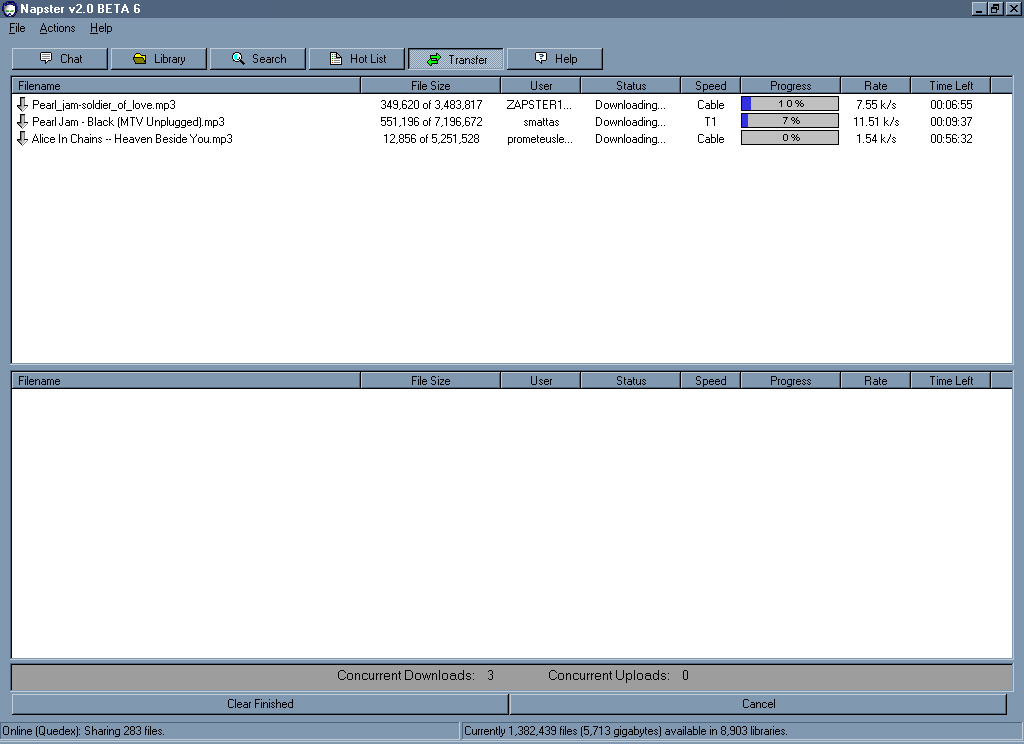This screenshot has height=744, width=1024.
Task: Click uploads pane File Size column header
Action: tap(430, 381)
